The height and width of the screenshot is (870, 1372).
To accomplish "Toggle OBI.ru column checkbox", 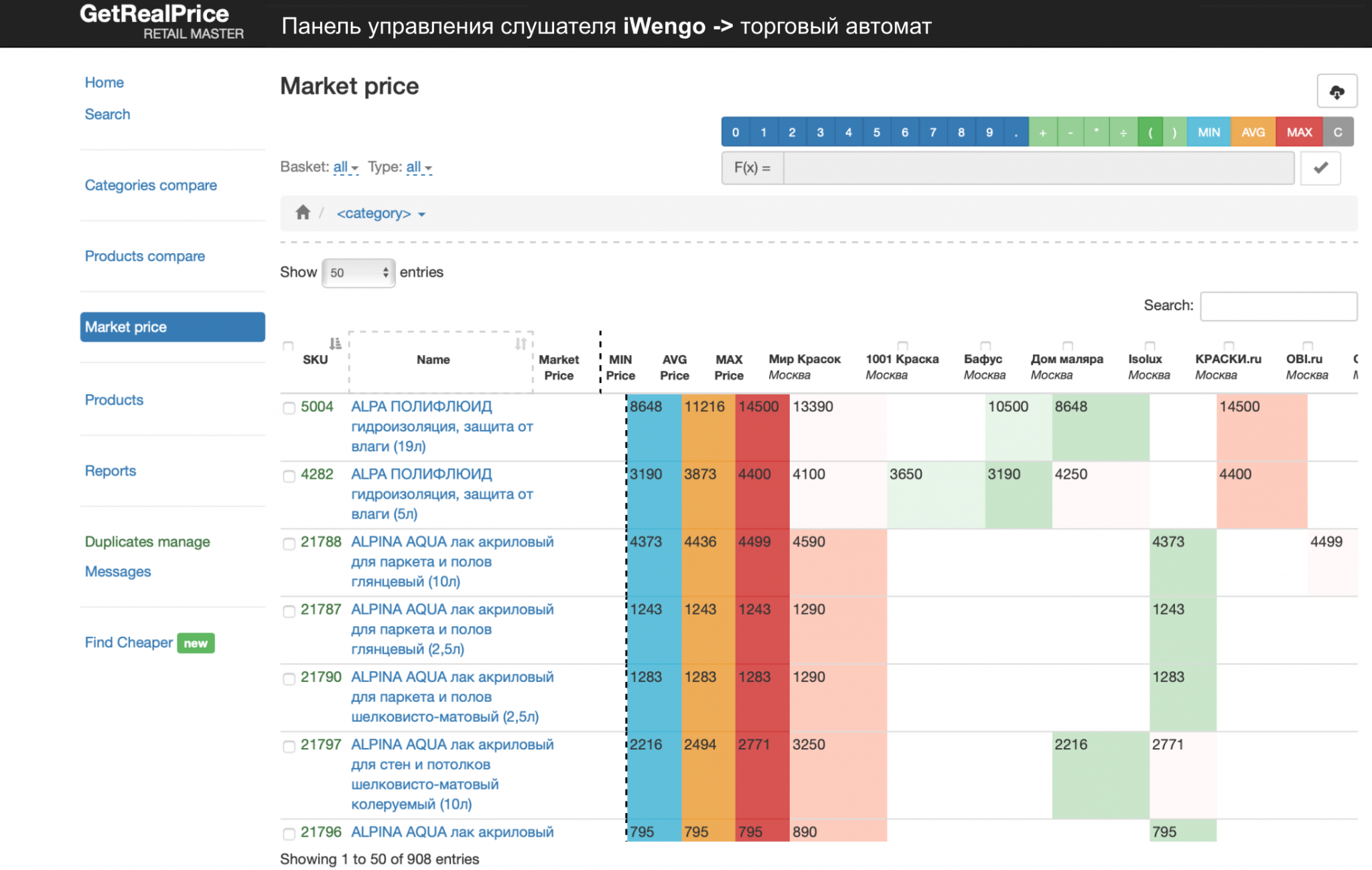I will [x=1307, y=346].
